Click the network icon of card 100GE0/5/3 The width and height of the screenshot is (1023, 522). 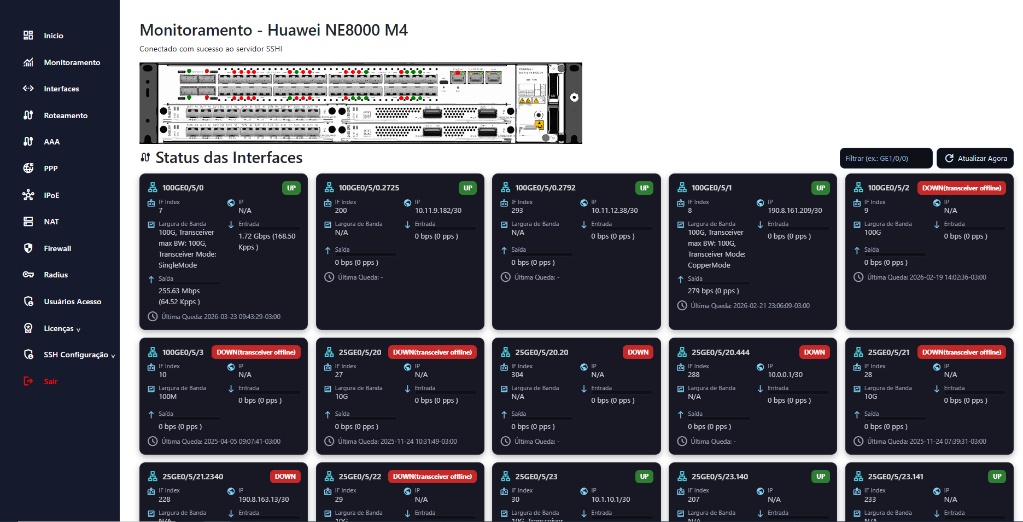pyautogui.click(x=153, y=352)
